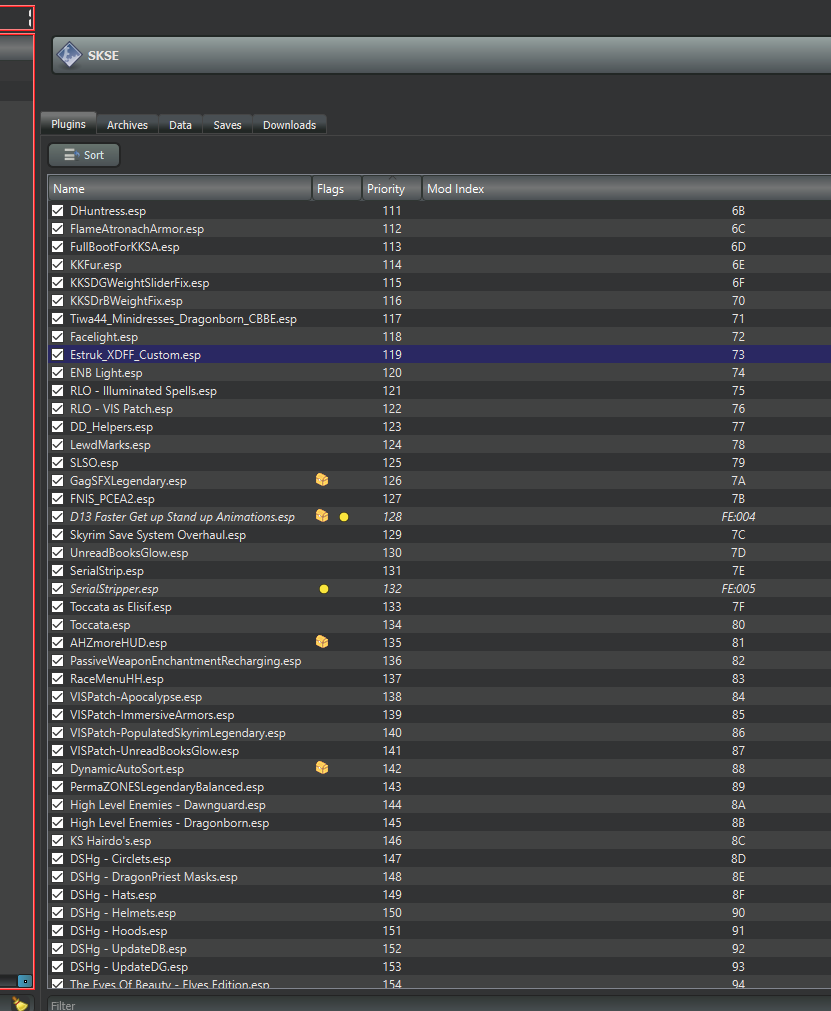This screenshot has width=831, height=1011.
Task: Click the Mod Index column header
Action: click(627, 189)
